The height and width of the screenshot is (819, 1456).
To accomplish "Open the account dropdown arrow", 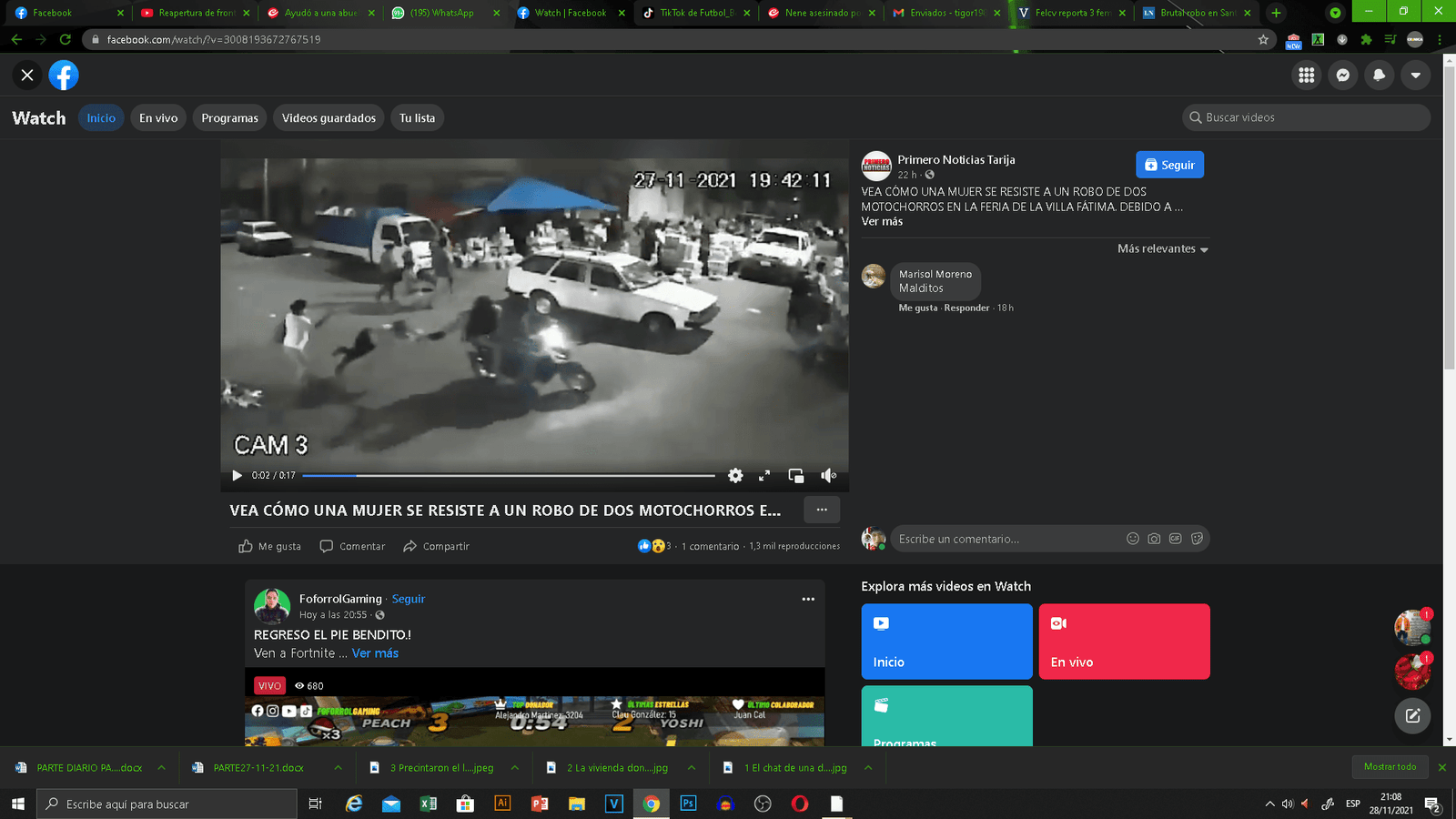I will [1415, 76].
